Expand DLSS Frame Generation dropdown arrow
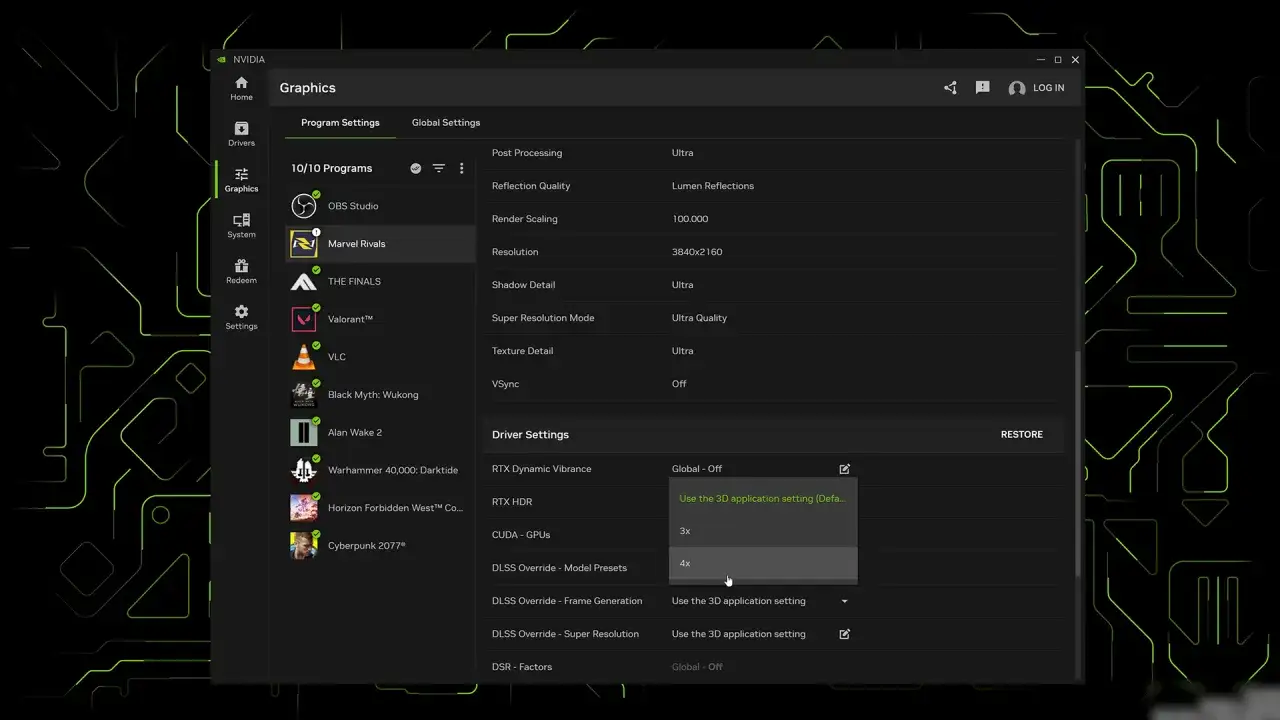 tap(845, 601)
